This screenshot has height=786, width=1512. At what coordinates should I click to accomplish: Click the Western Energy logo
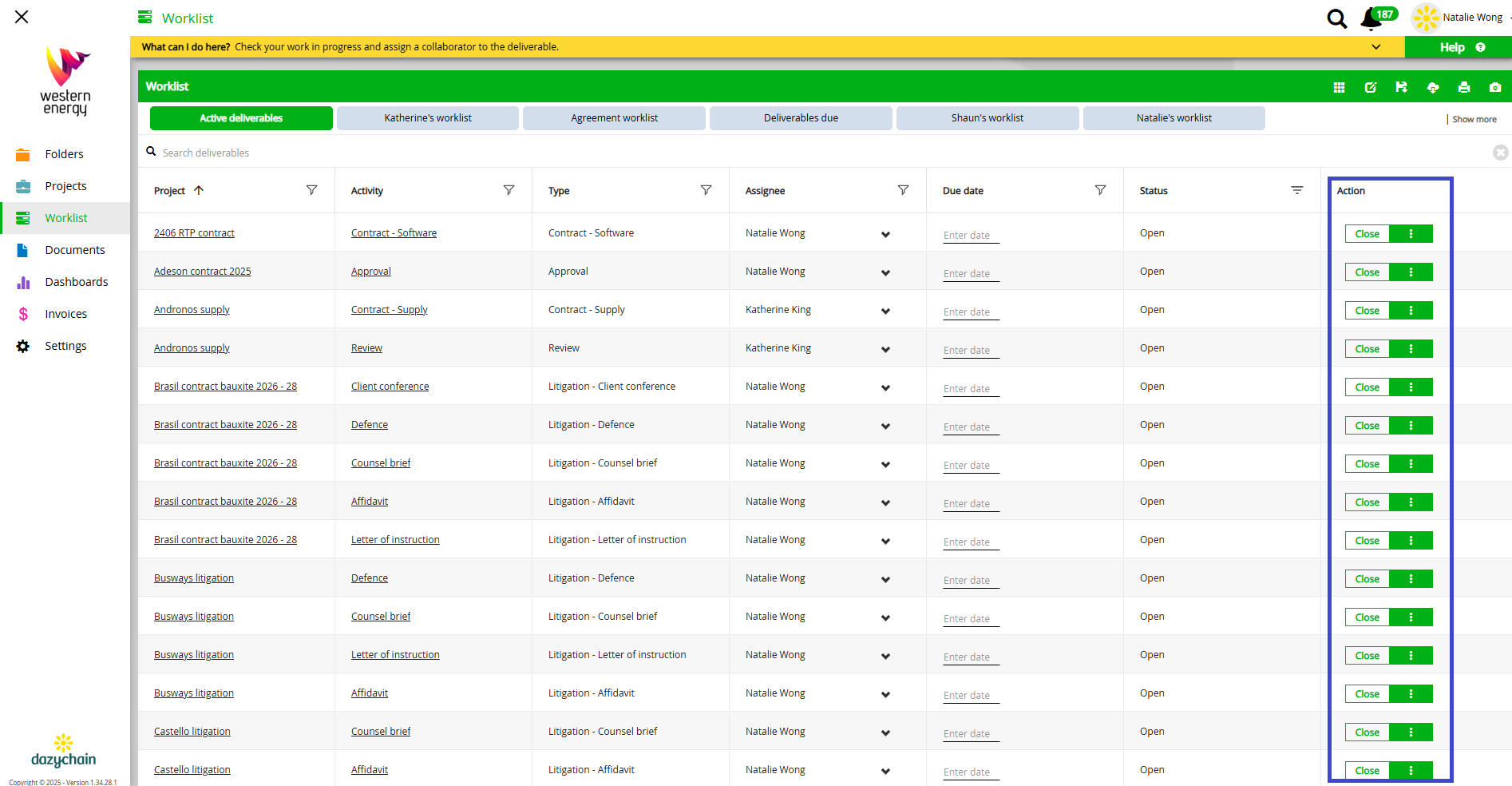point(65,81)
